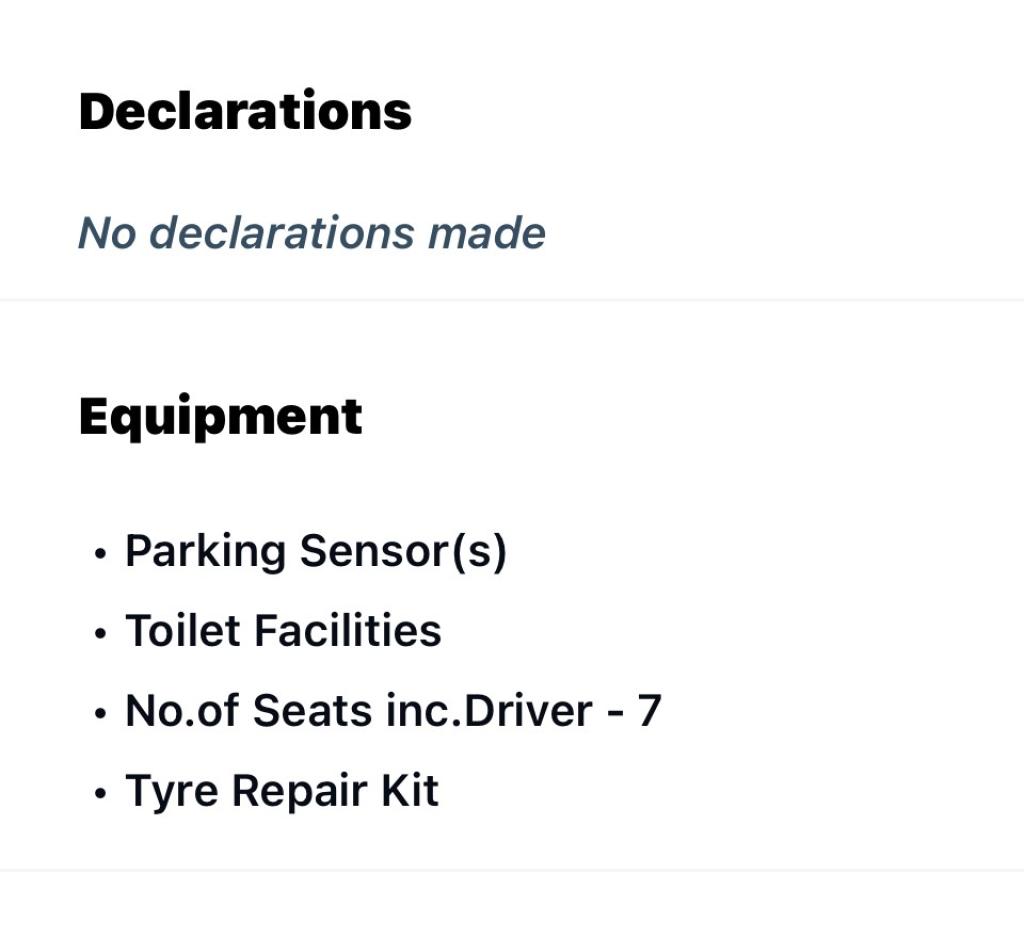Screen dimensions: 1024x938
Task: Click the seat count number 7
Action: click(649, 711)
